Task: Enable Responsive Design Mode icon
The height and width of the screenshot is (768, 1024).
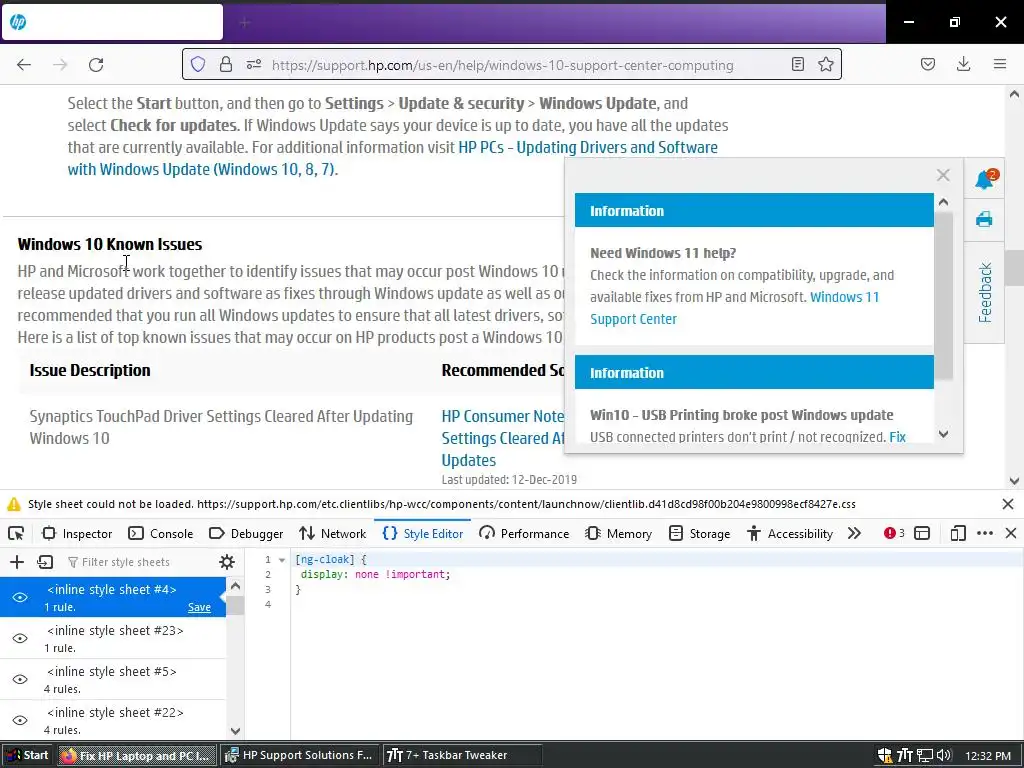Action: coord(957,534)
